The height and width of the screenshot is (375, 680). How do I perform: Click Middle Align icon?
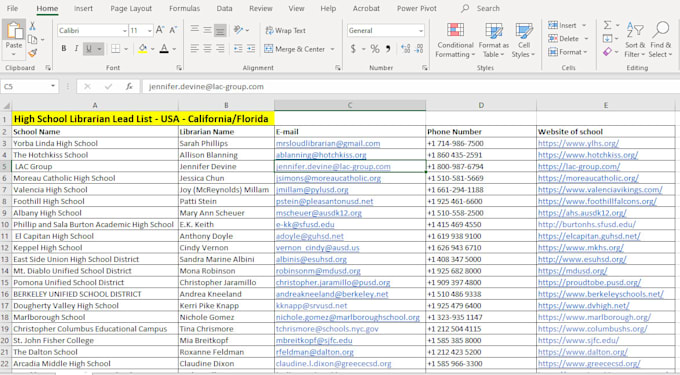(207, 30)
